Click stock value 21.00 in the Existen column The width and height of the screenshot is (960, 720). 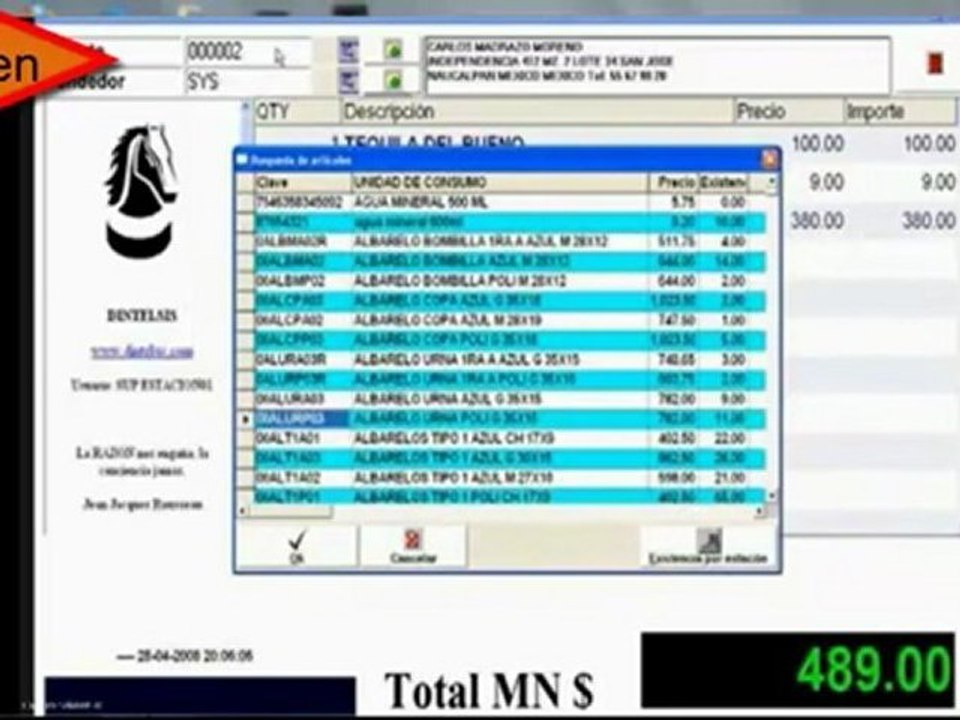point(729,478)
